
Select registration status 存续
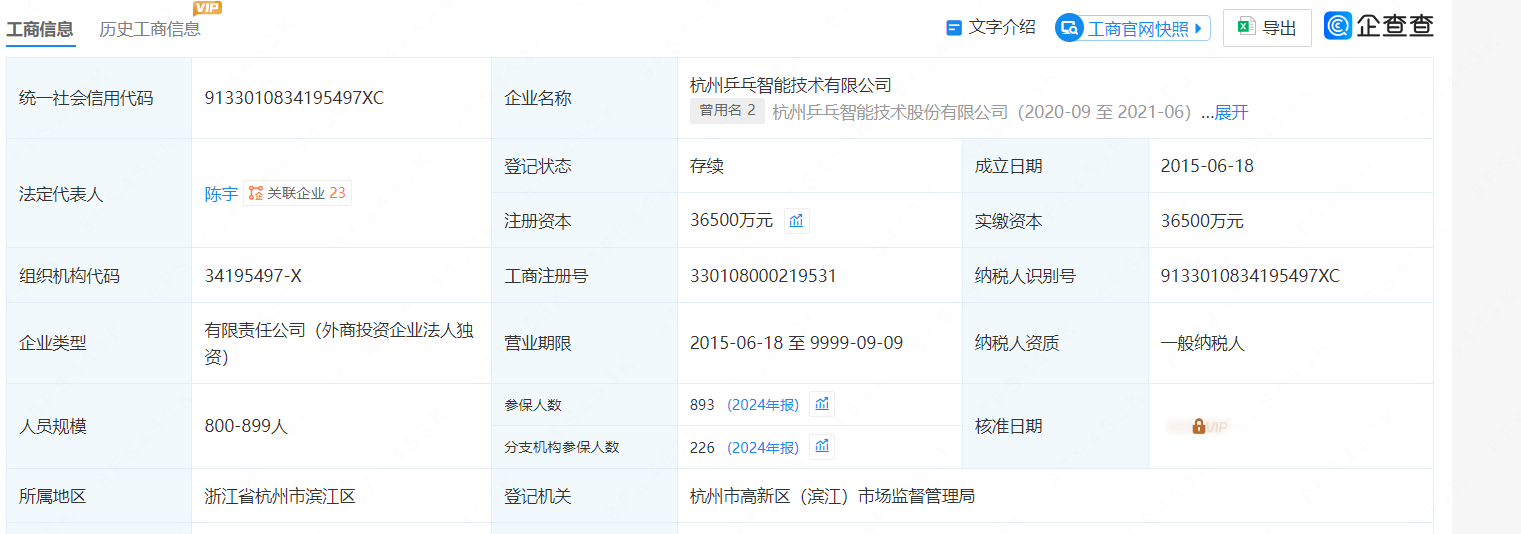[x=707, y=166]
